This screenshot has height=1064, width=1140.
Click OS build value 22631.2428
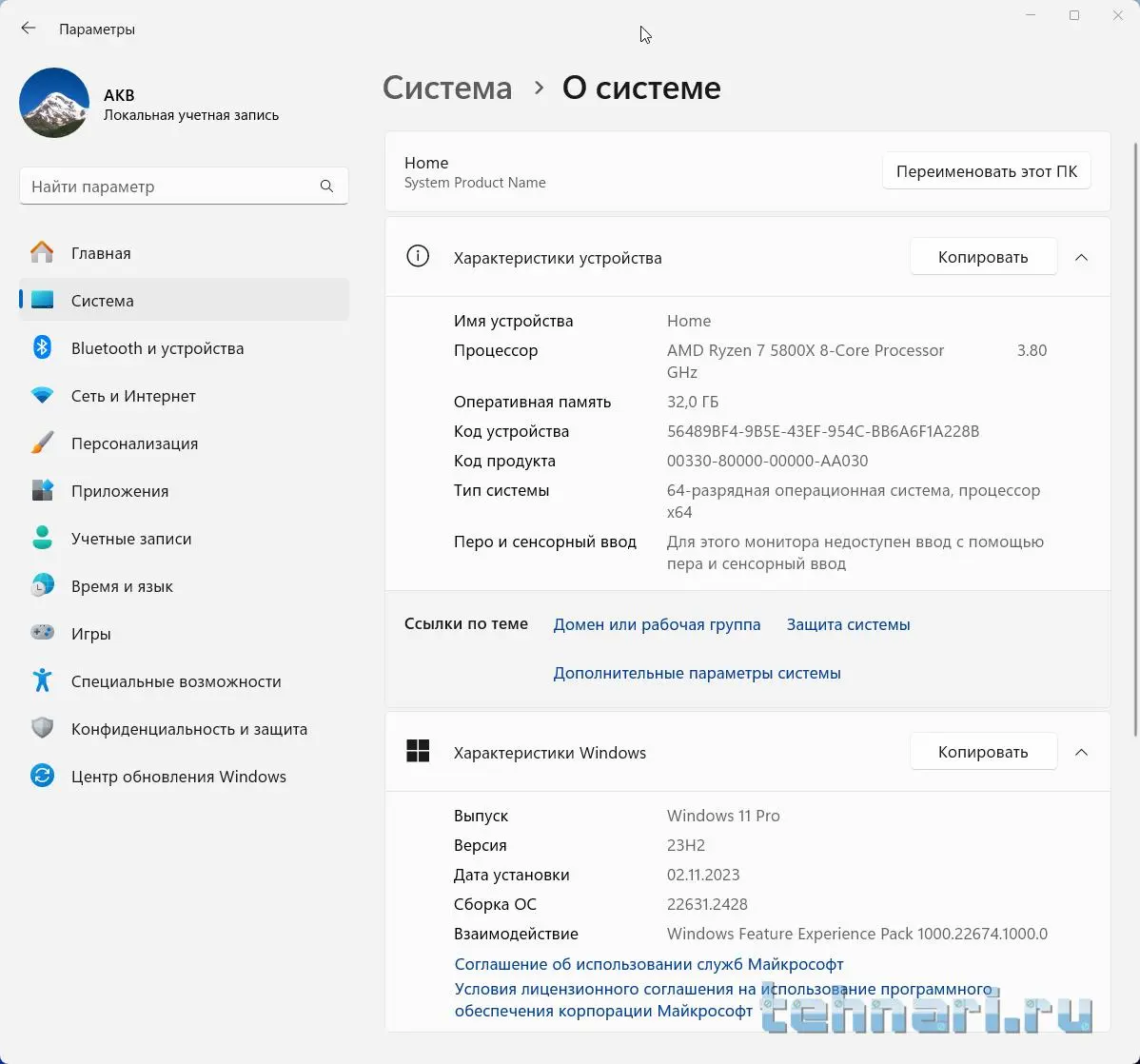707,904
